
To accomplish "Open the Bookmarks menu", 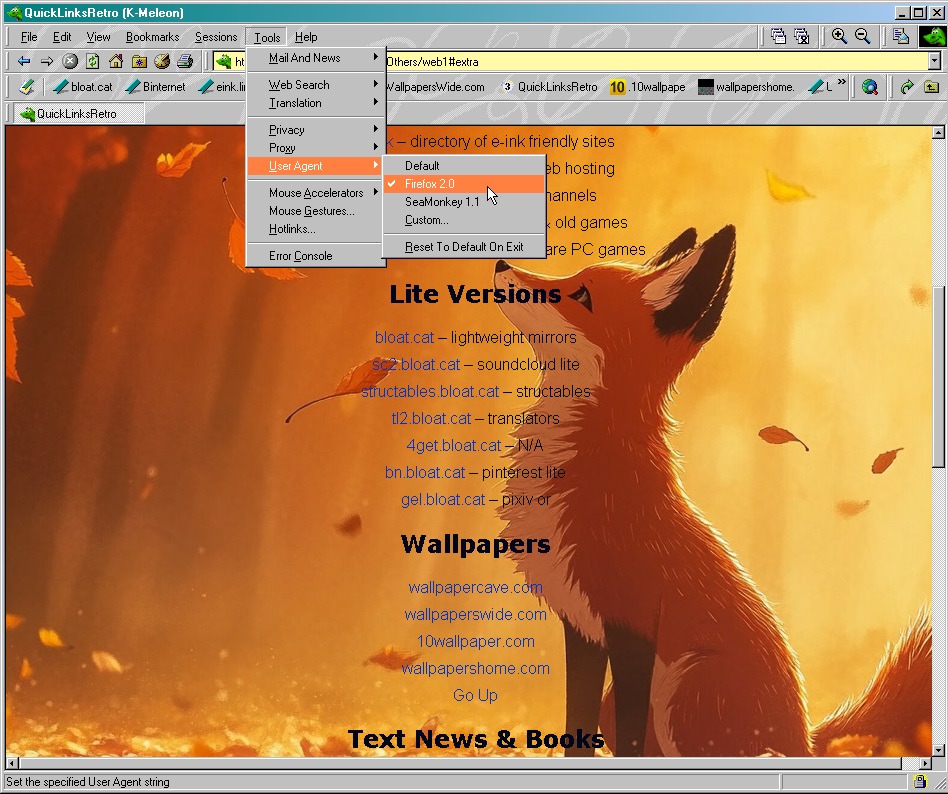I will point(152,37).
